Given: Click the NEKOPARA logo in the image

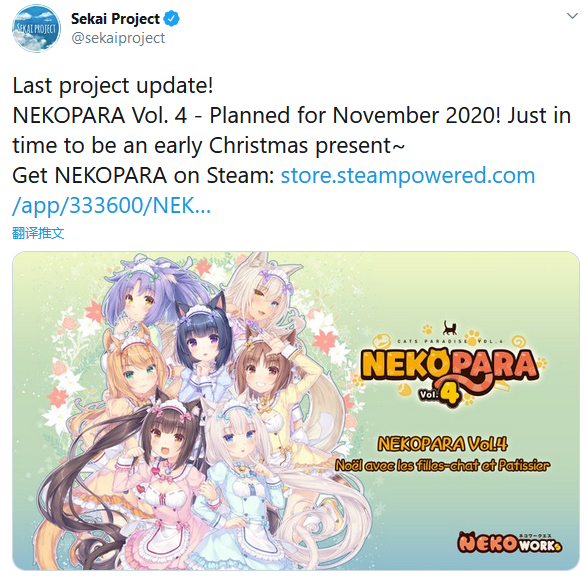Looking at the screenshot, I should pyautogui.click(x=452, y=366).
